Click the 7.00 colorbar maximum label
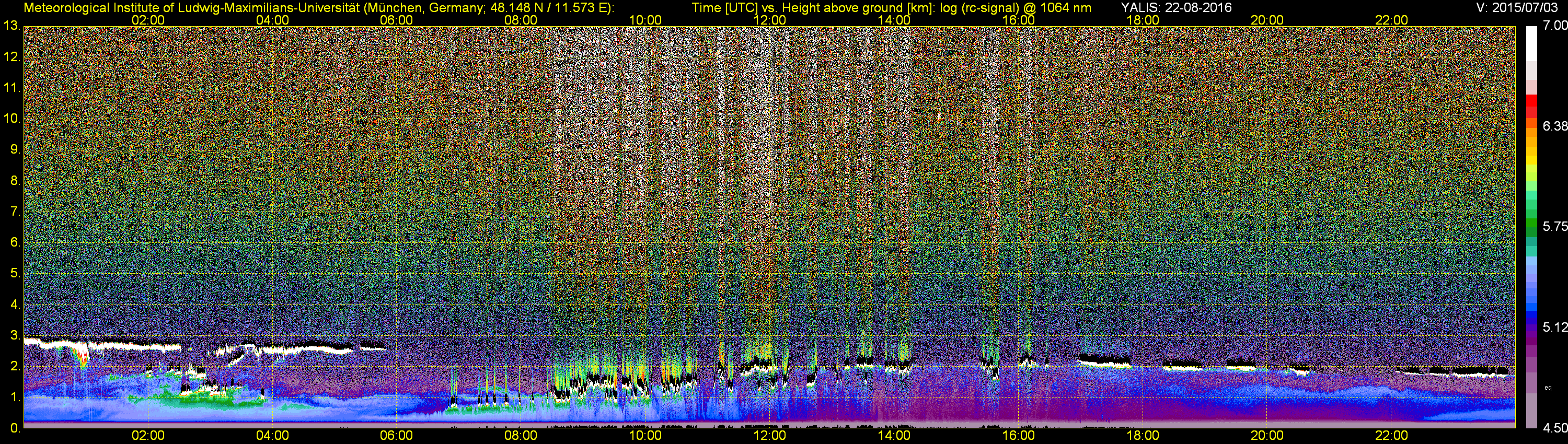 point(1554,25)
